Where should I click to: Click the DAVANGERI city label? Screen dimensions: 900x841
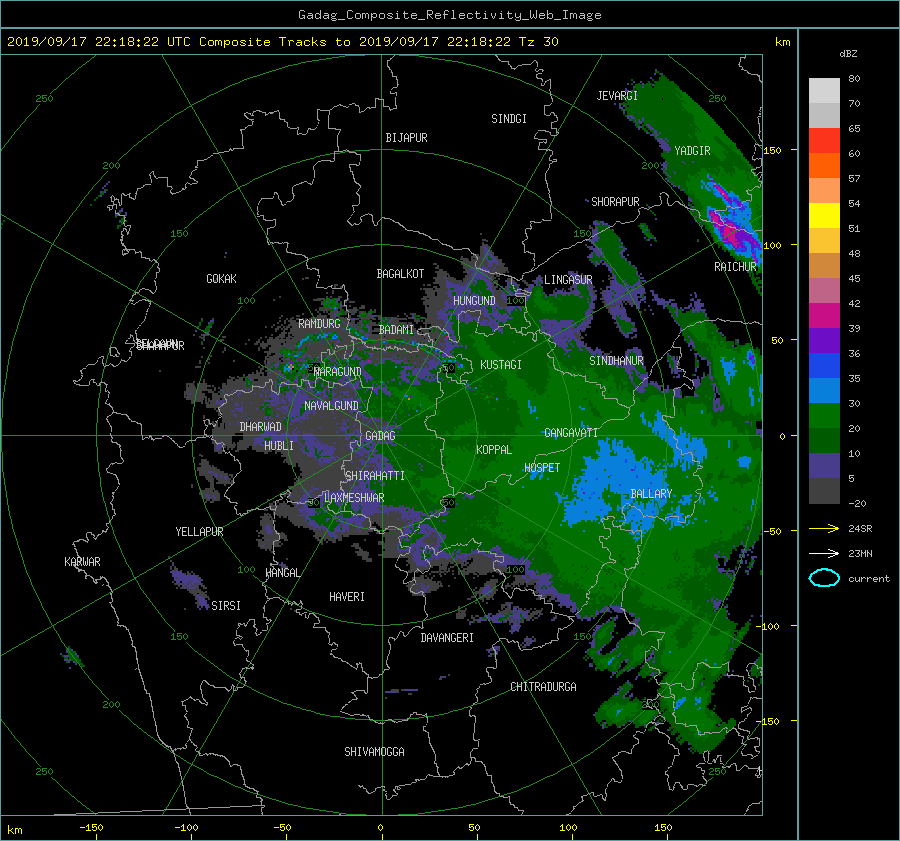(x=447, y=638)
